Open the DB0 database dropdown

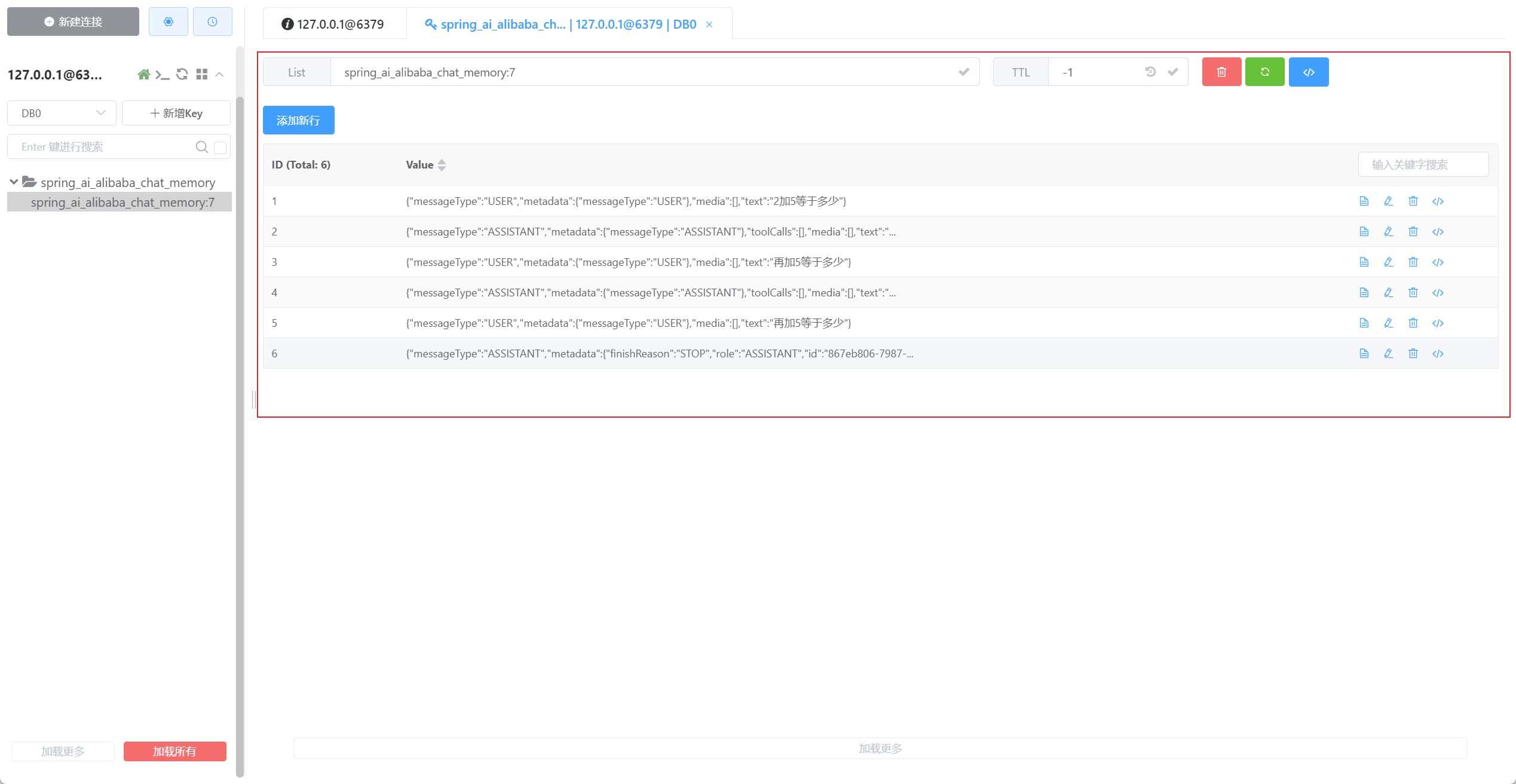coord(62,114)
